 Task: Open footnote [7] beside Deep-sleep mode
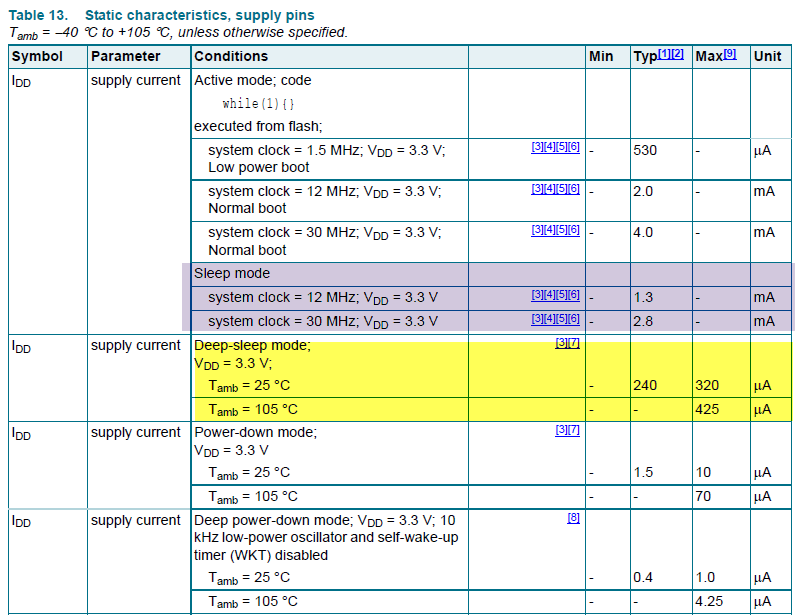point(574,343)
